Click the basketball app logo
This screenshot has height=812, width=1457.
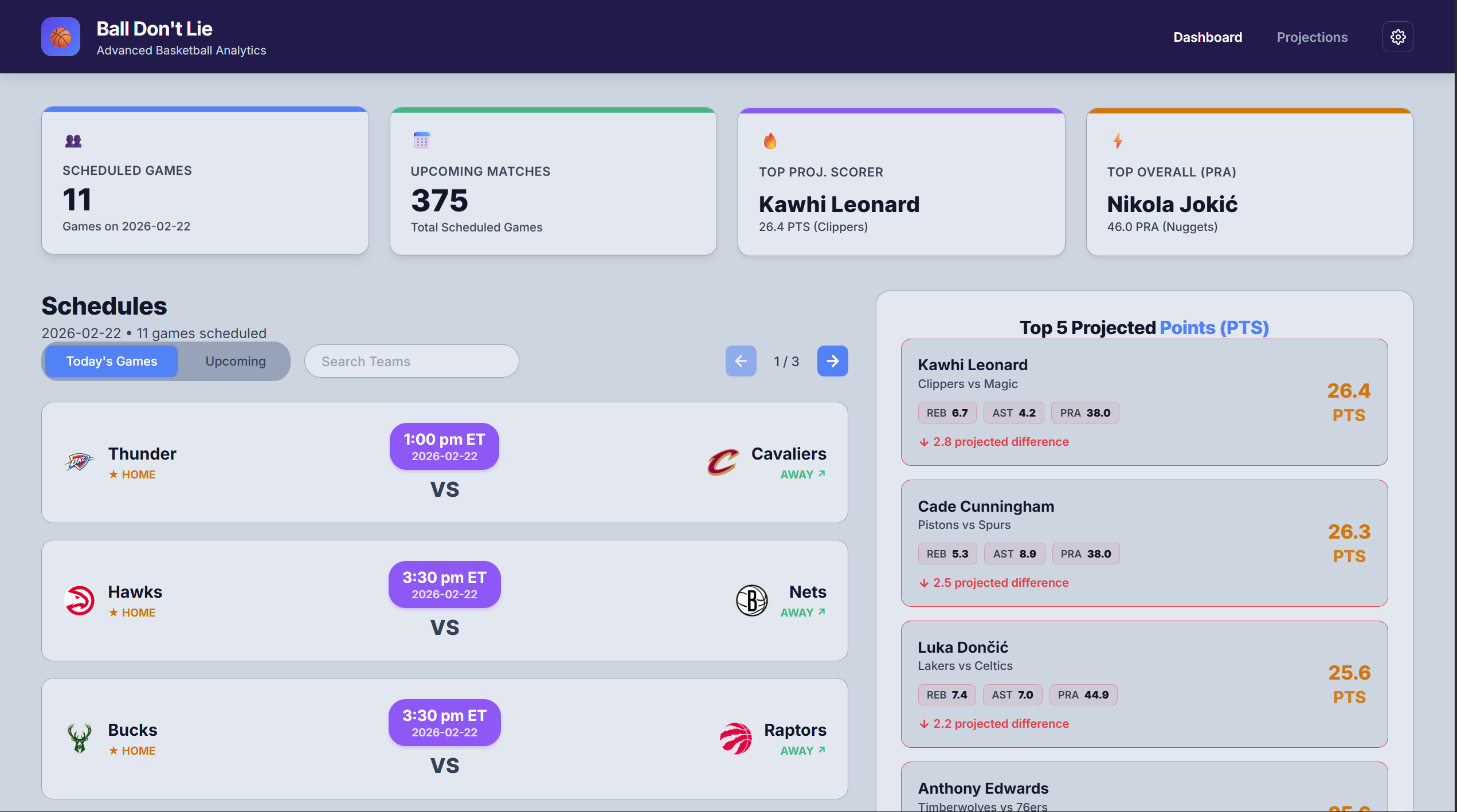click(61, 37)
